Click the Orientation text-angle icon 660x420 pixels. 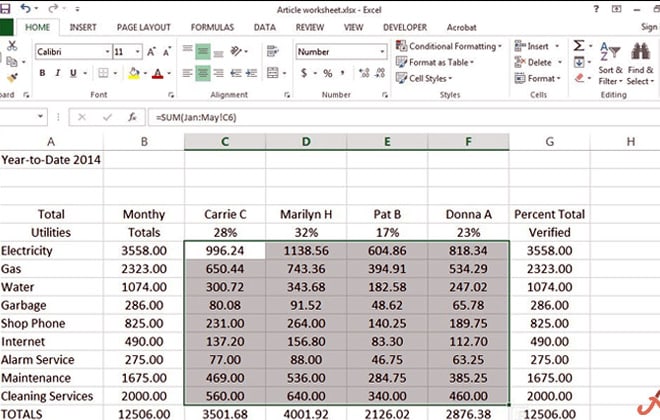pyautogui.click(x=236, y=52)
